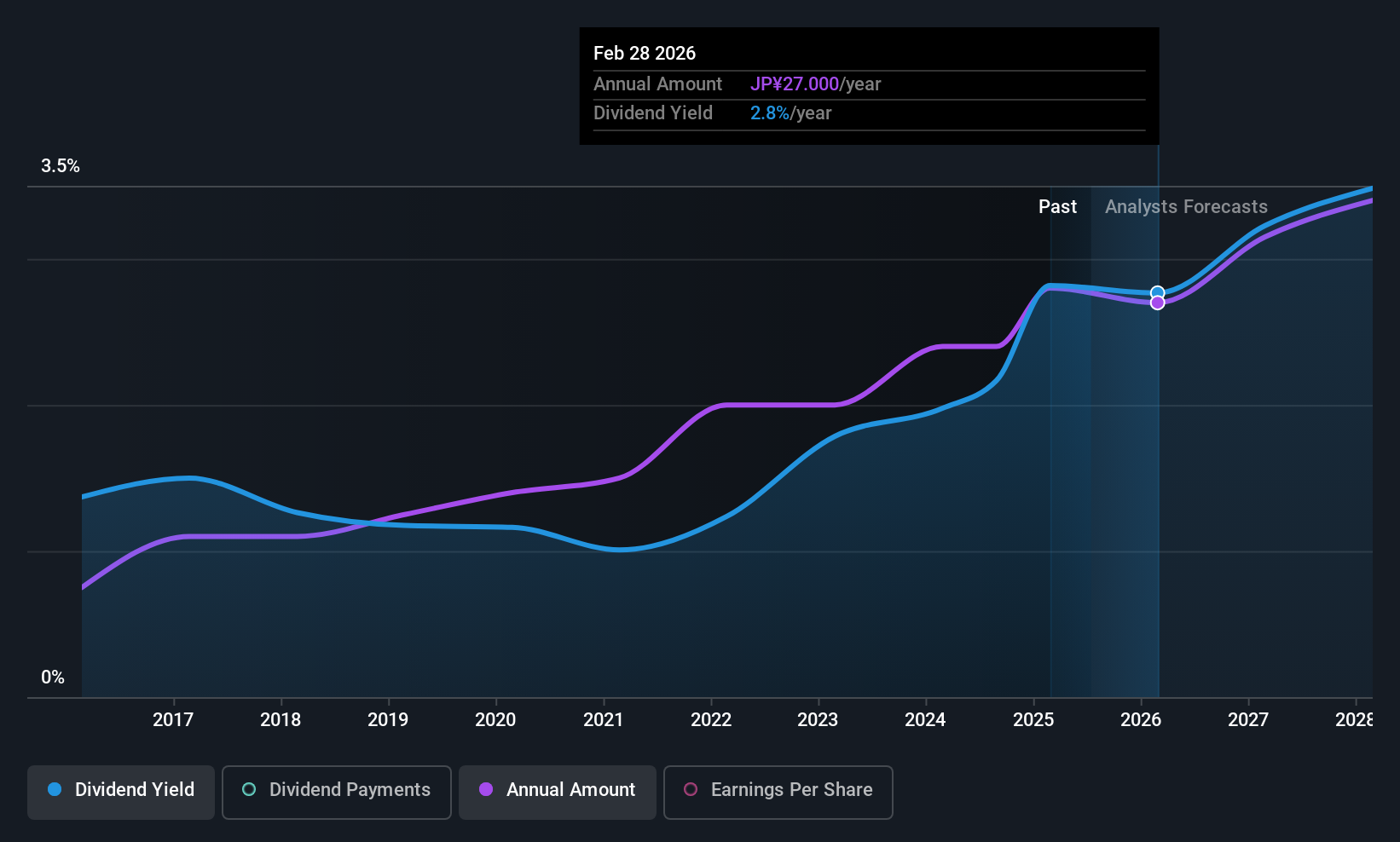Enable the Dividend Payments series

337,792
